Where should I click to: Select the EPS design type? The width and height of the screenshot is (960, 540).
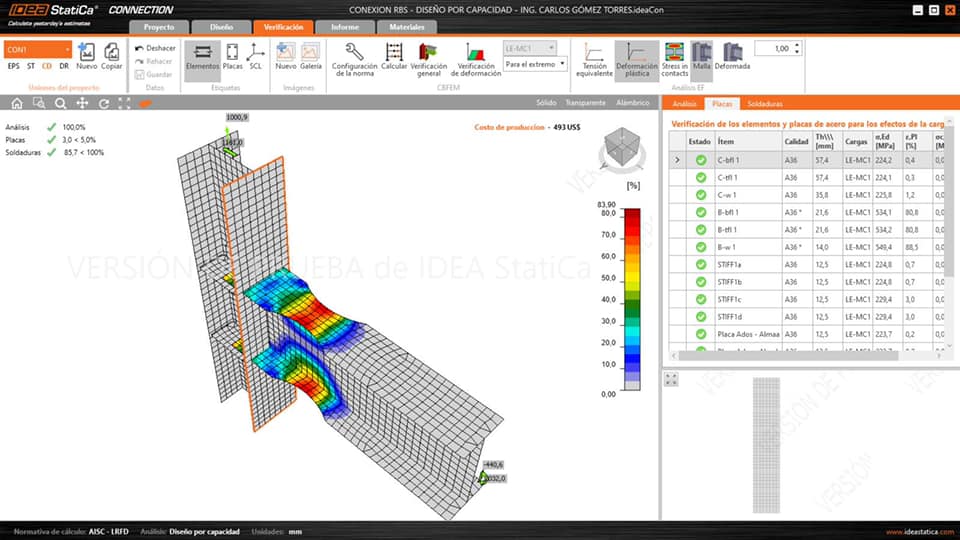coord(13,66)
